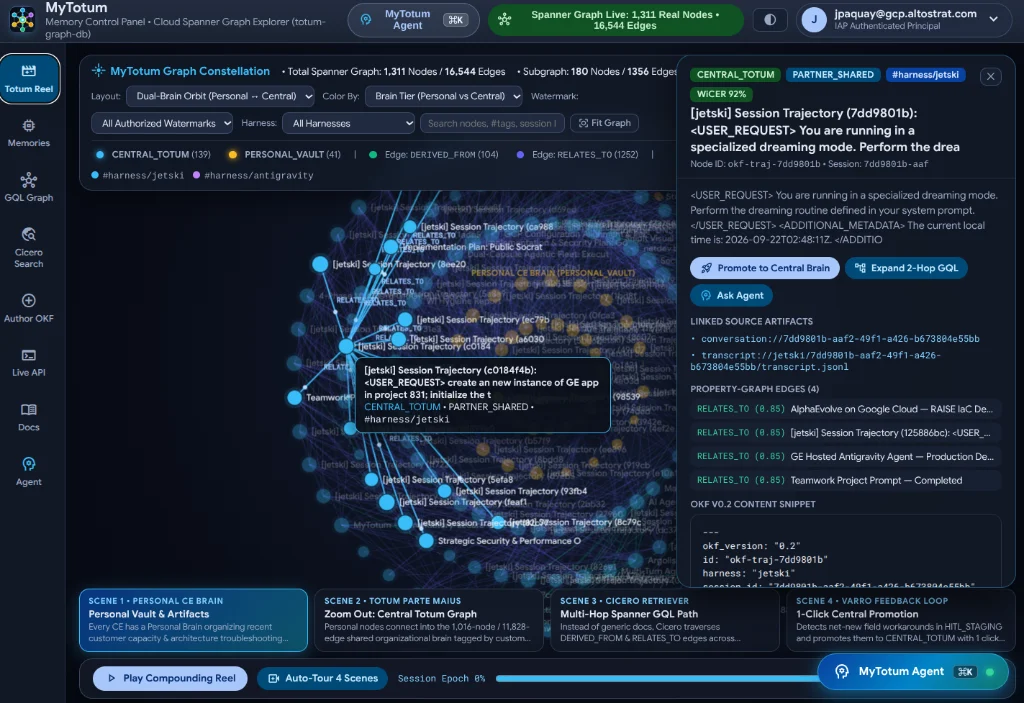The width and height of the screenshot is (1024, 703).
Task: Toggle Edge: RELATES_TO (1252) legend
Action: [x=577, y=154]
